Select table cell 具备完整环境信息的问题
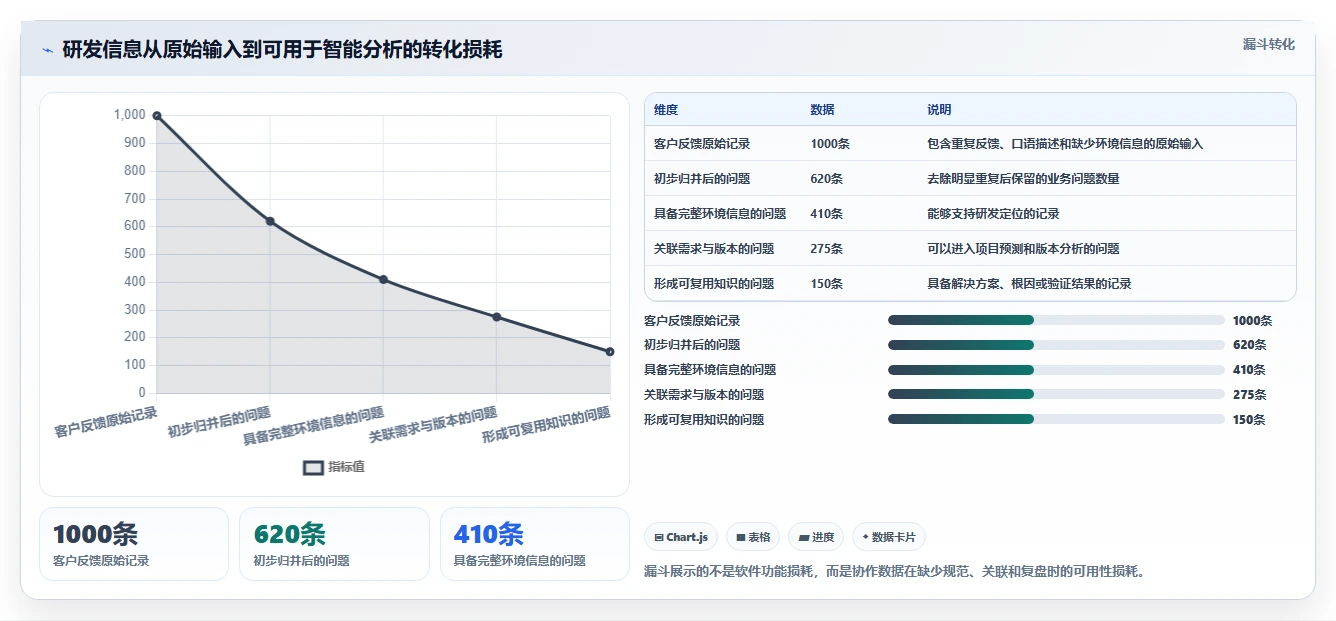This screenshot has width=1336, height=621. tap(720, 214)
